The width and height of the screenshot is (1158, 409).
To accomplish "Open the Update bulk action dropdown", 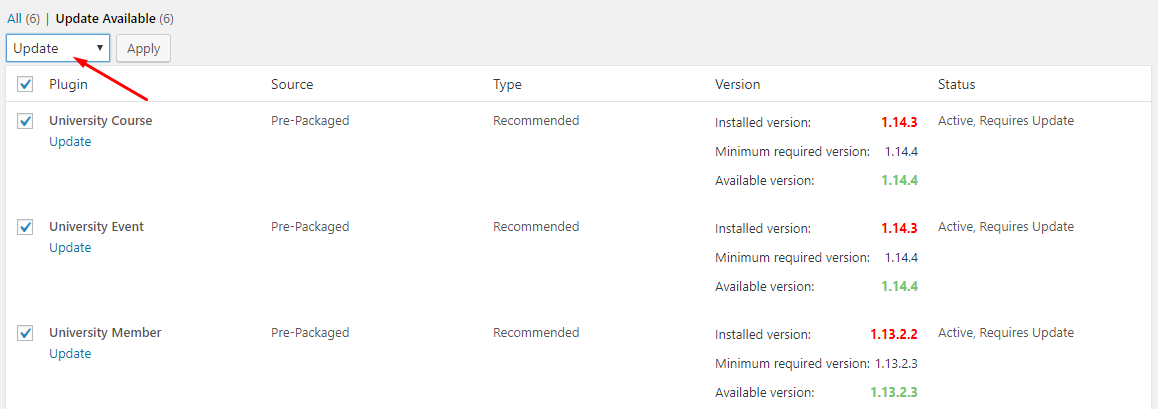I will (58, 48).
